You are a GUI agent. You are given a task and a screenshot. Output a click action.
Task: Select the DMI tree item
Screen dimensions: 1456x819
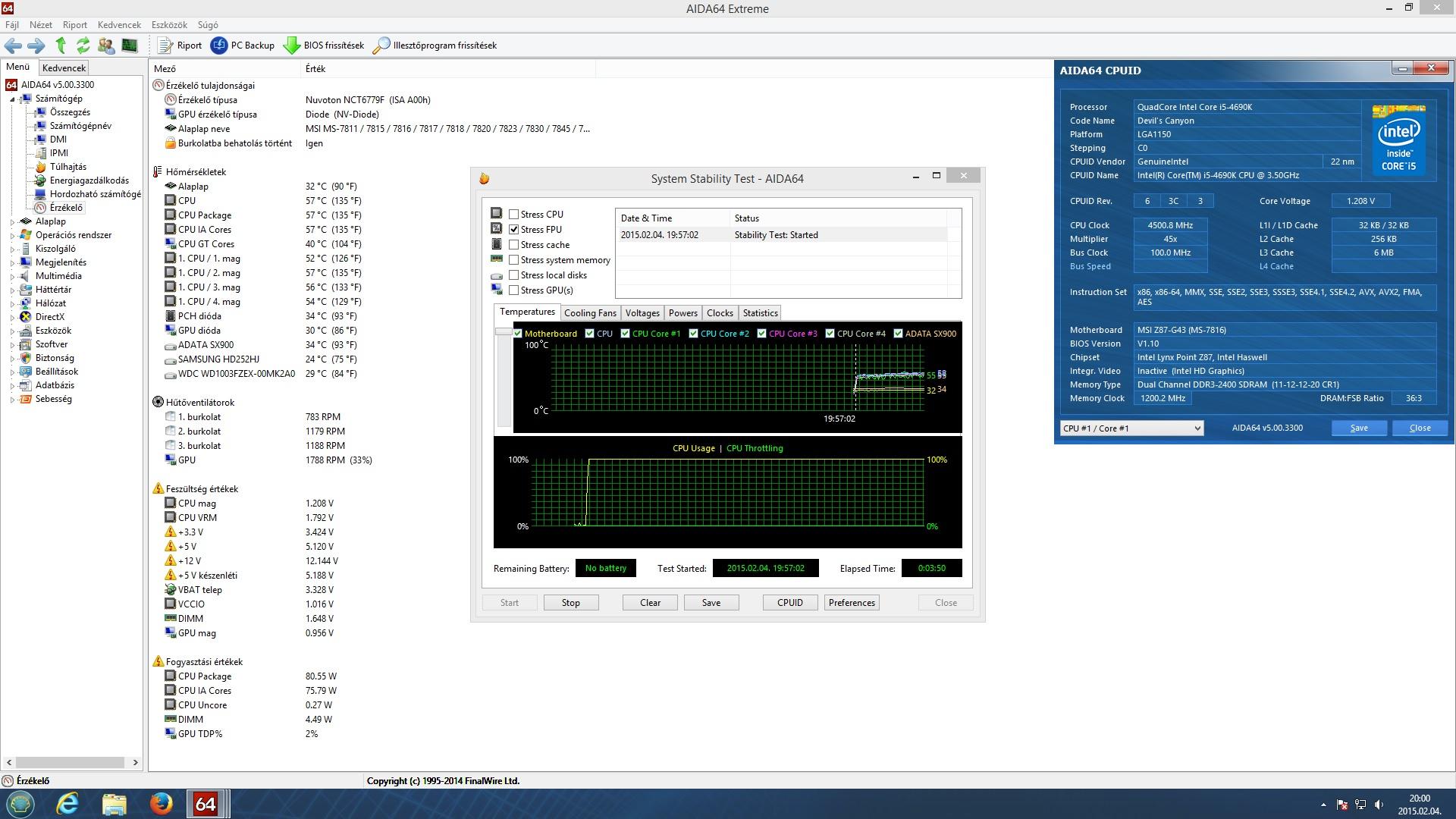coord(58,140)
